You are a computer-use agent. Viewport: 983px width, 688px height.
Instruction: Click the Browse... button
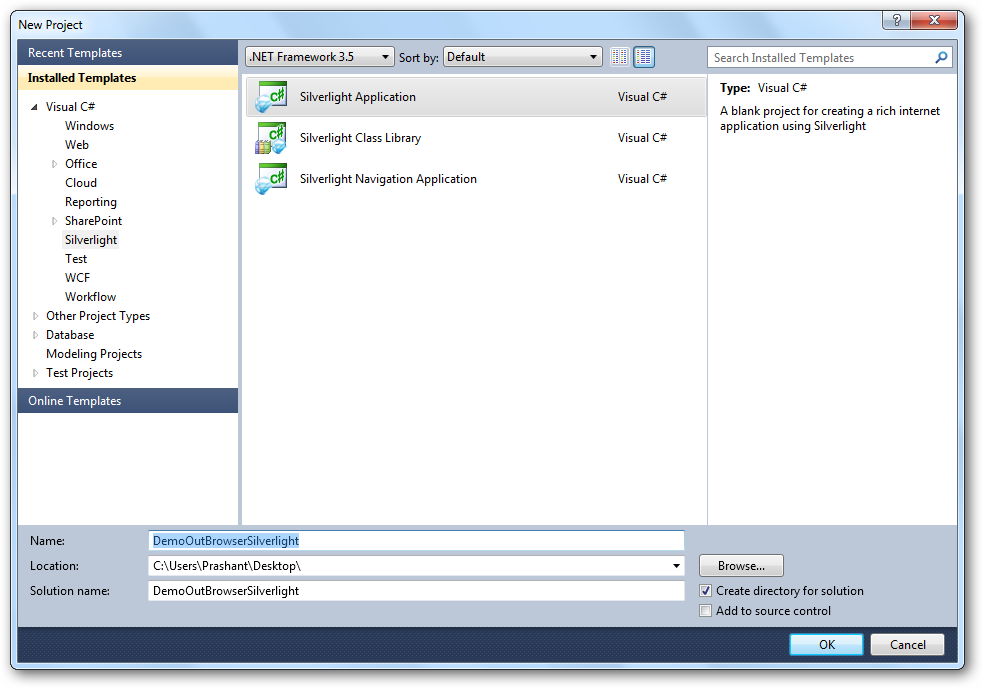(741, 566)
